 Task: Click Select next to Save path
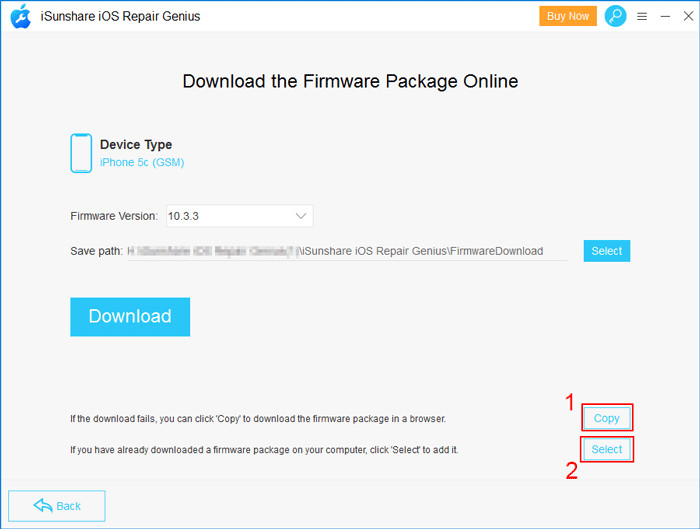coord(607,251)
